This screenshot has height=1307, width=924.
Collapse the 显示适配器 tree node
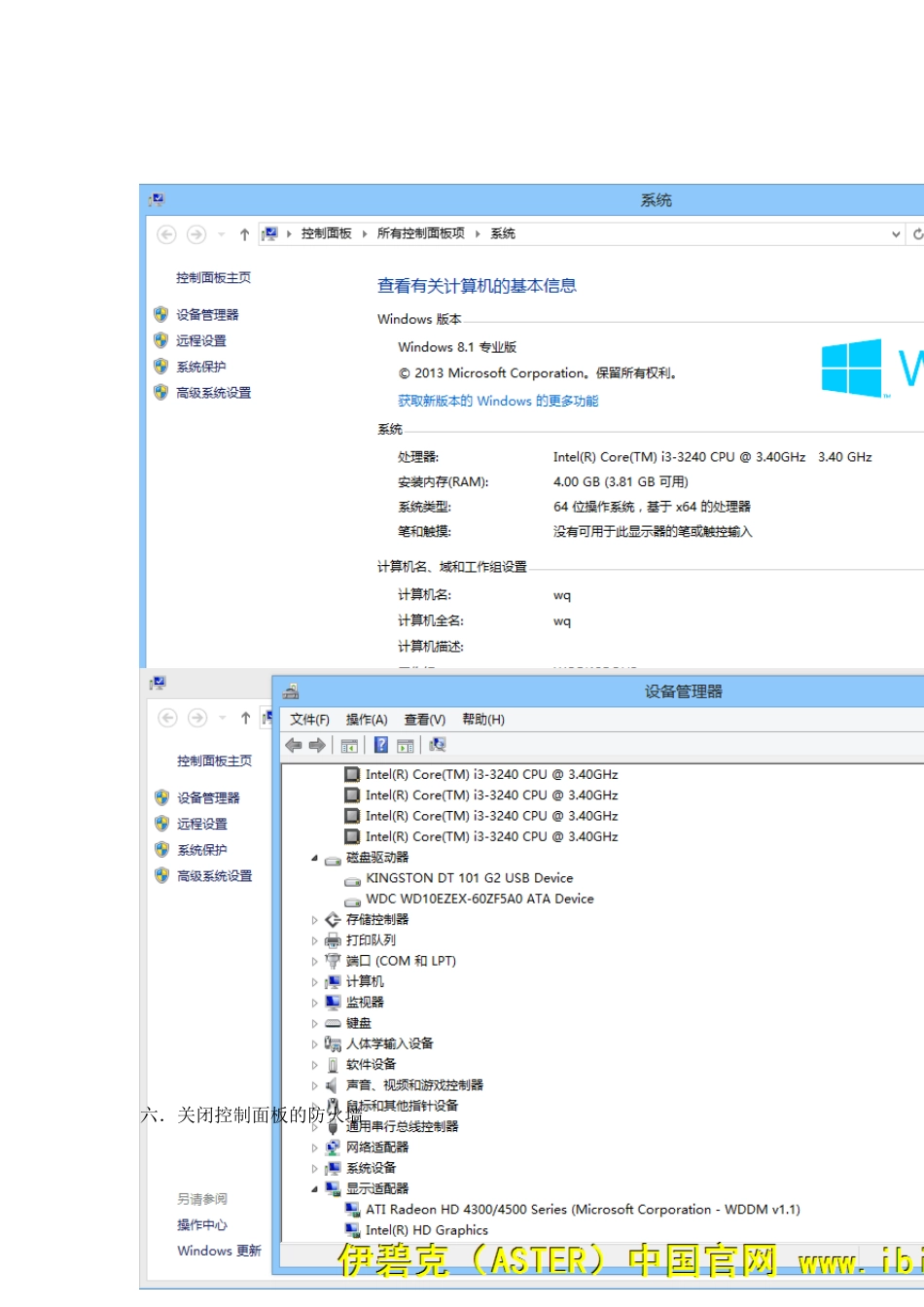tap(314, 1189)
